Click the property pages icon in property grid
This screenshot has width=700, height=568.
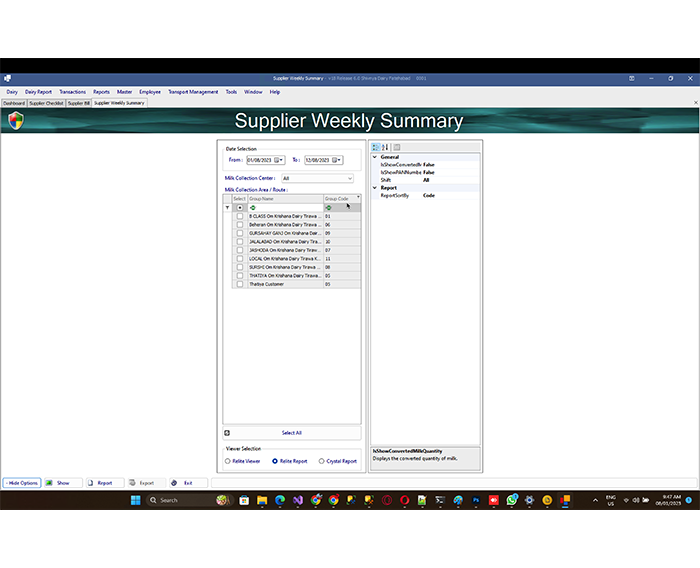396,147
